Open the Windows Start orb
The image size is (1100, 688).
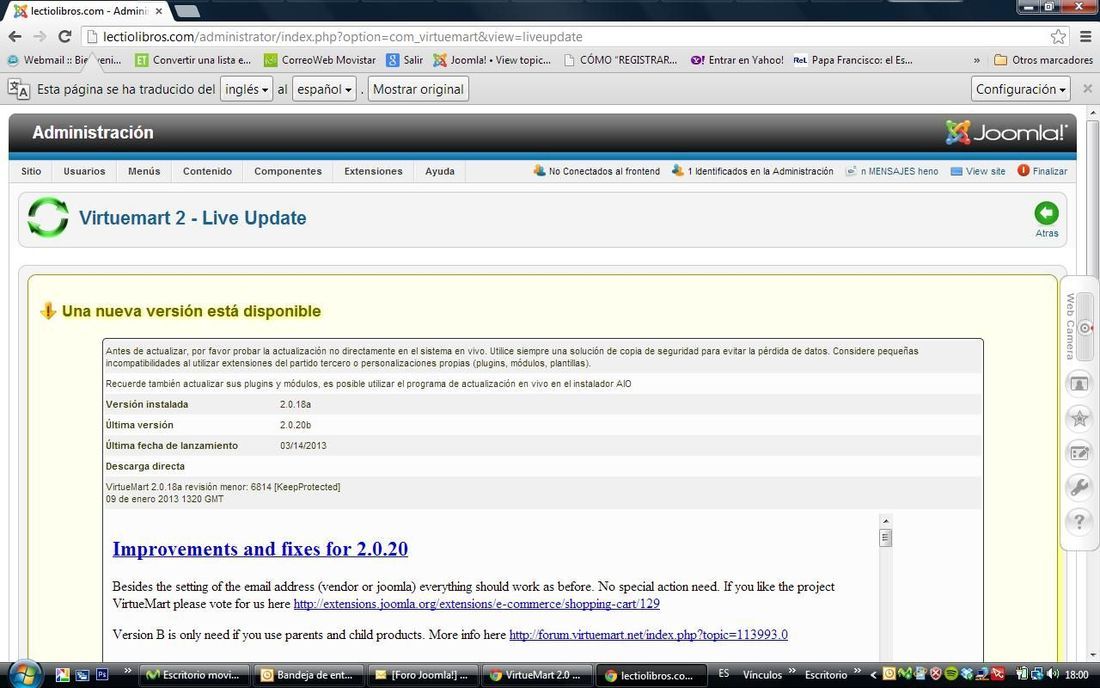pos(25,675)
